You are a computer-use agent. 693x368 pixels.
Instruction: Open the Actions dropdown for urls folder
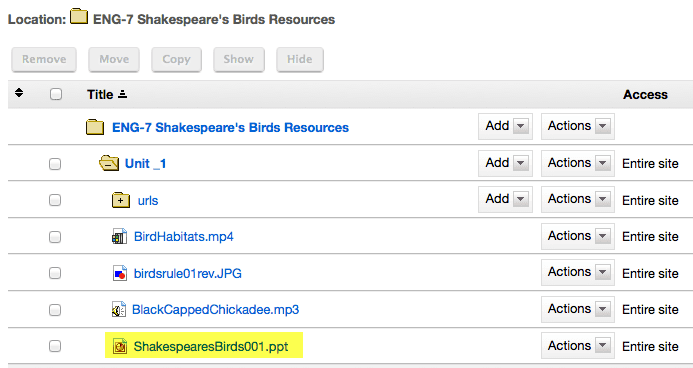(578, 200)
